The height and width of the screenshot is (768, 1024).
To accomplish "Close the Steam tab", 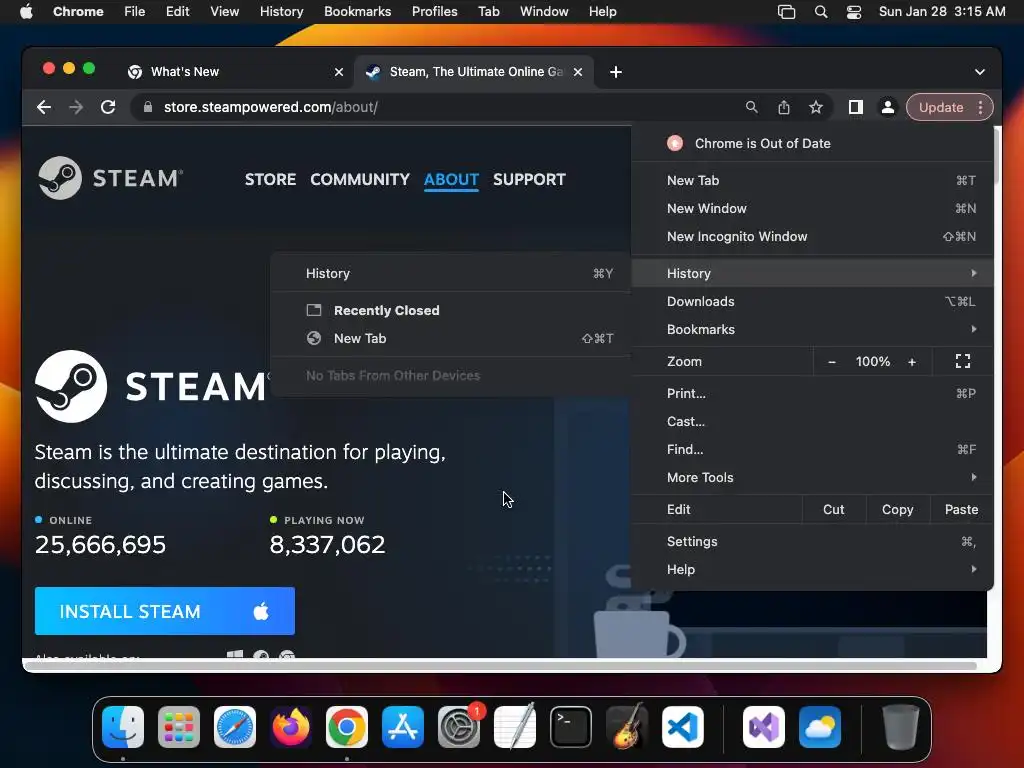I will (578, 72).
